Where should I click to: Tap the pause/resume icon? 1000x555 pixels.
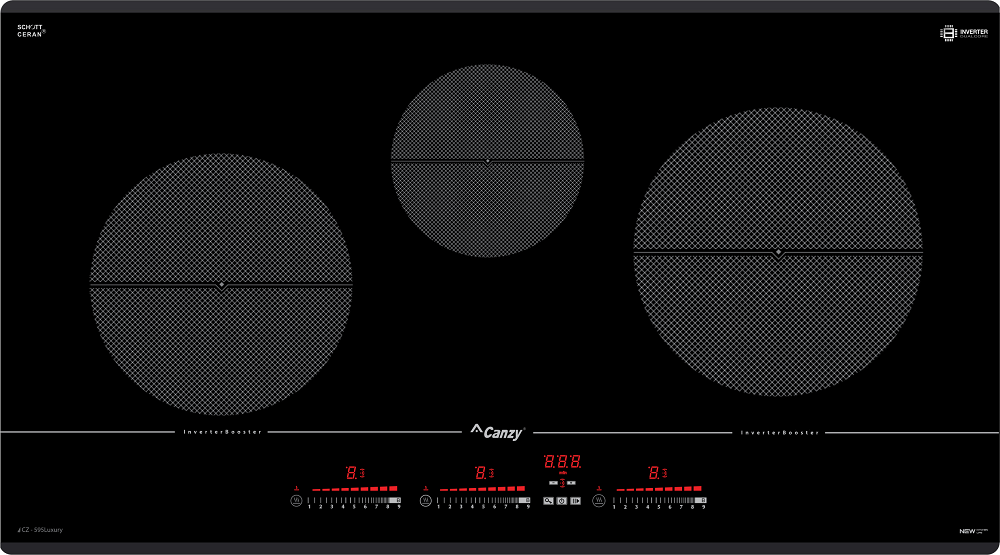[575, 501]
